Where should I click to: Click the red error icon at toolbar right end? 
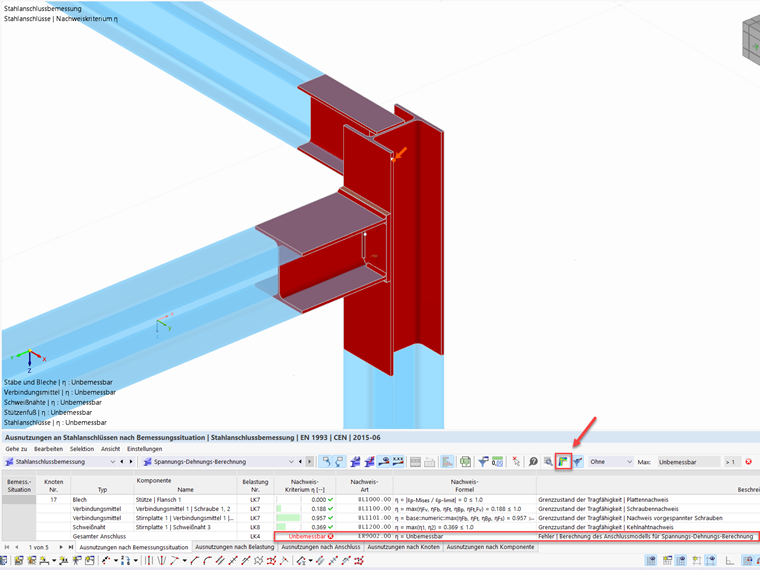pos(748,461)
